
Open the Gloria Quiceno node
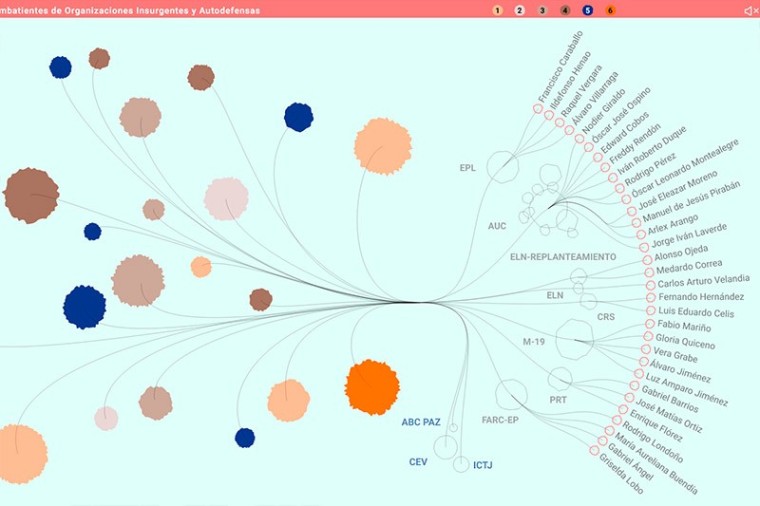pos(649,336)
